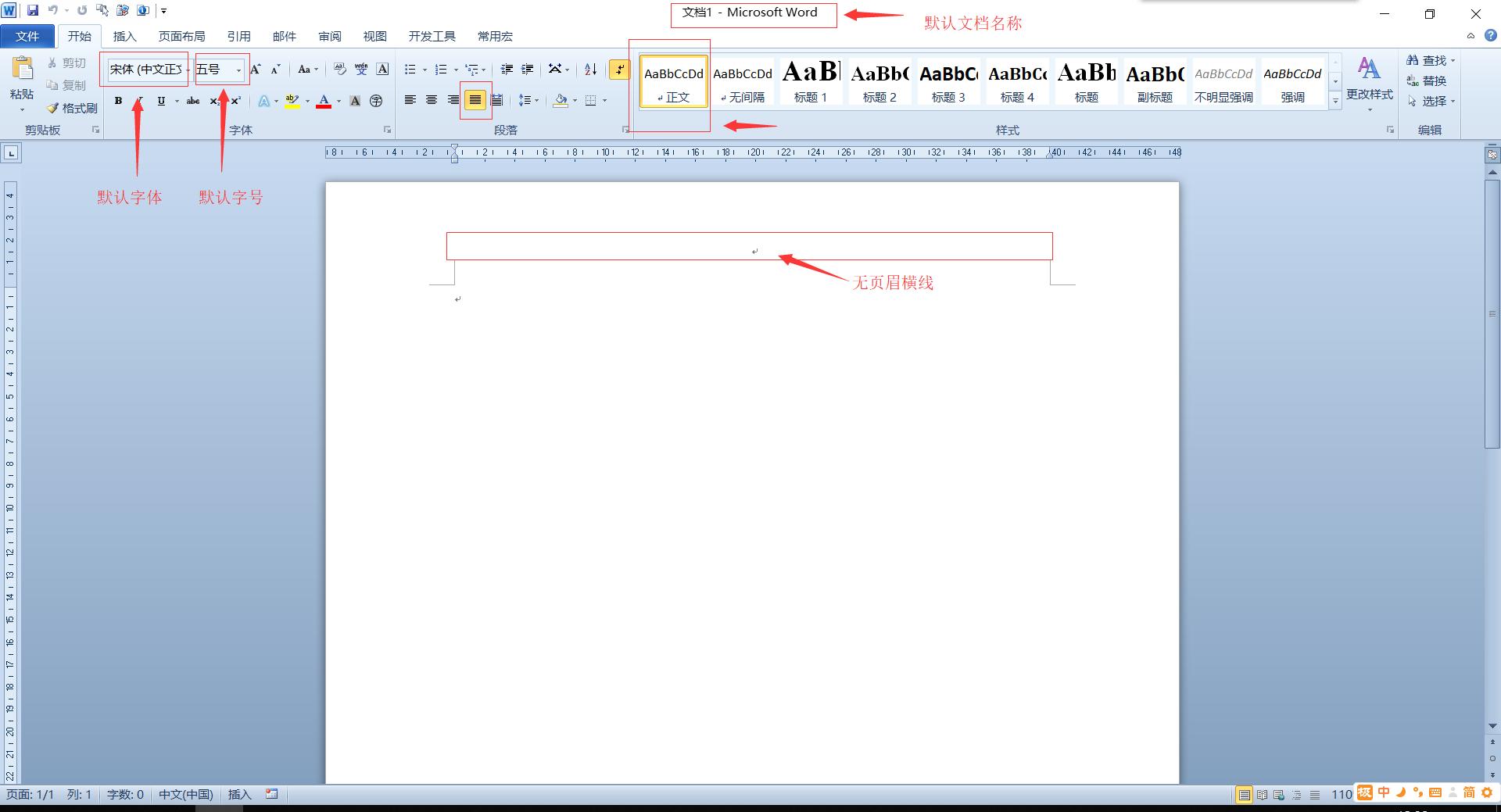Increase paragraph indent
Image resolution: width=1501 pixels, height=812 pixels.
pos(528,70)
